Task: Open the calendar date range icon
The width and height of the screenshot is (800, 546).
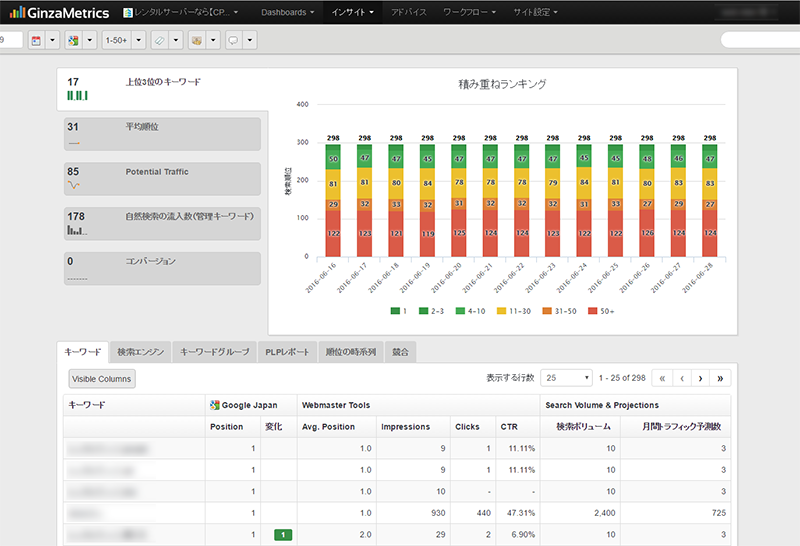Action: (x=36, y=40)
